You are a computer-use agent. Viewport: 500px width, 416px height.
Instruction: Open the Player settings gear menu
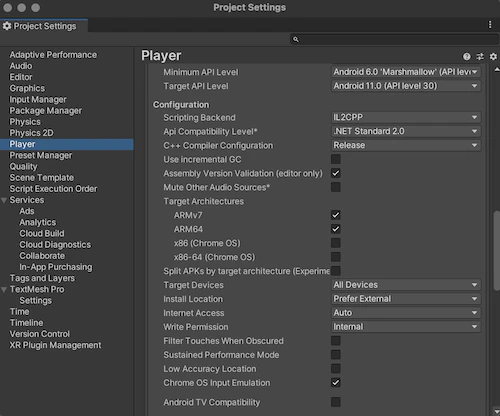click(x=493, y=57)
